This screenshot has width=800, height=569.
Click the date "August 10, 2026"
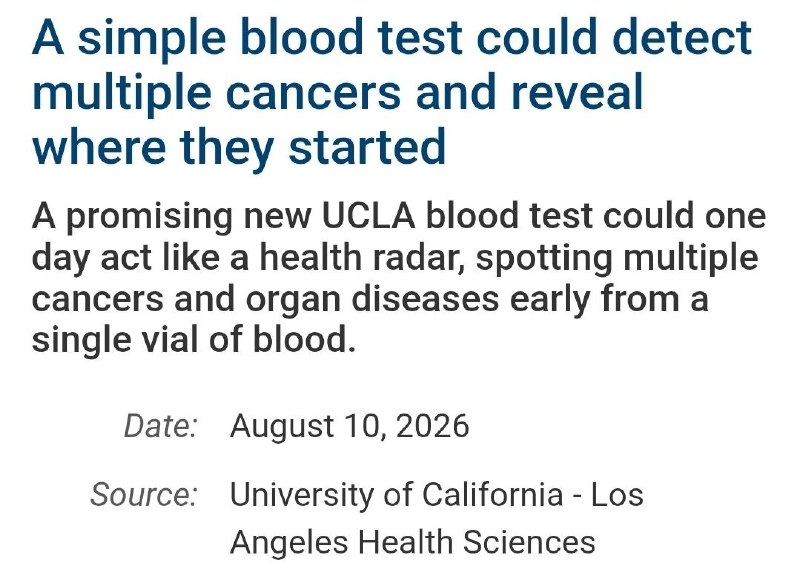pos(349,427)
